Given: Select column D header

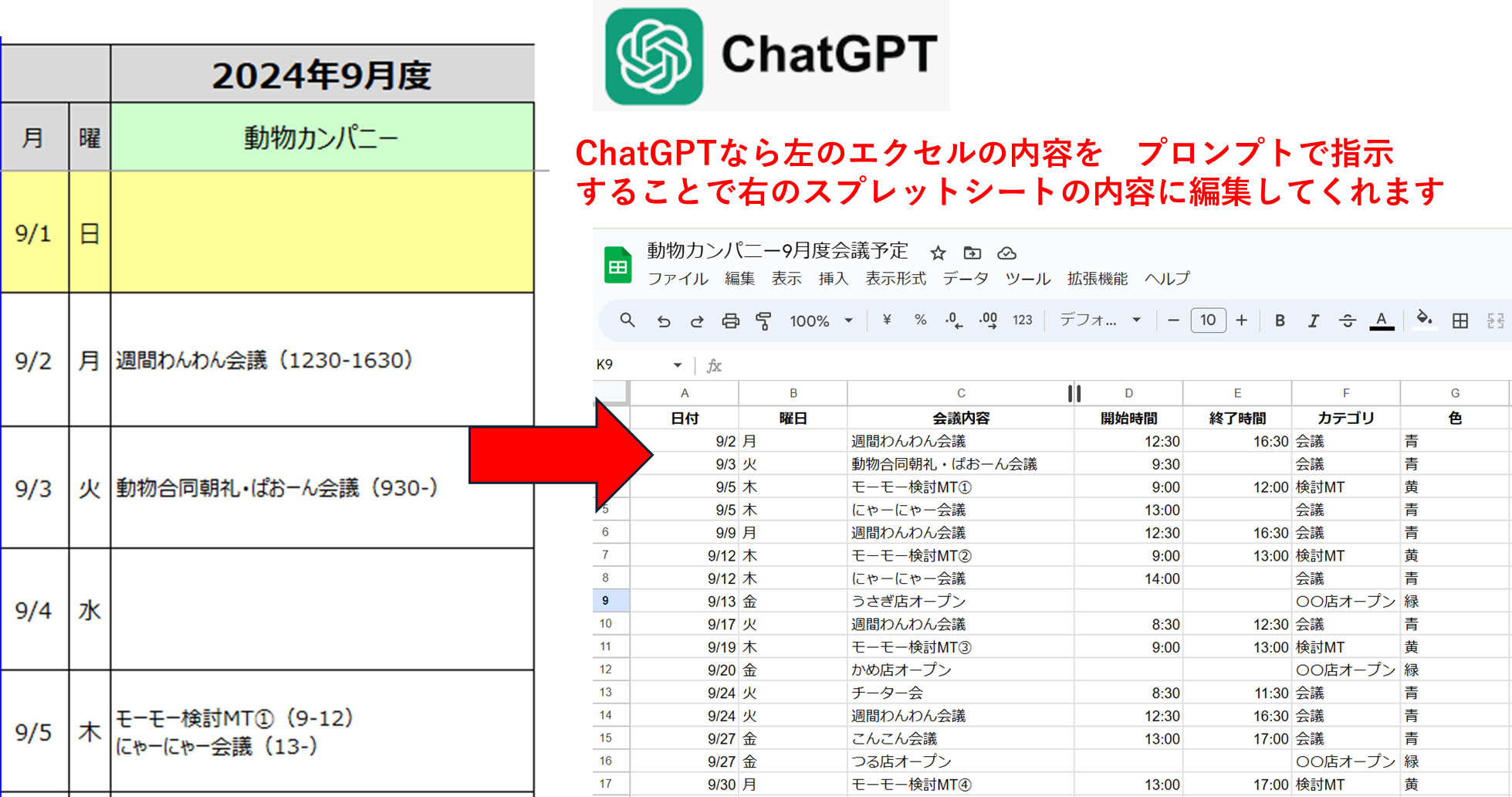Looking at the screenshot, I should click(x=1128, y=393).
